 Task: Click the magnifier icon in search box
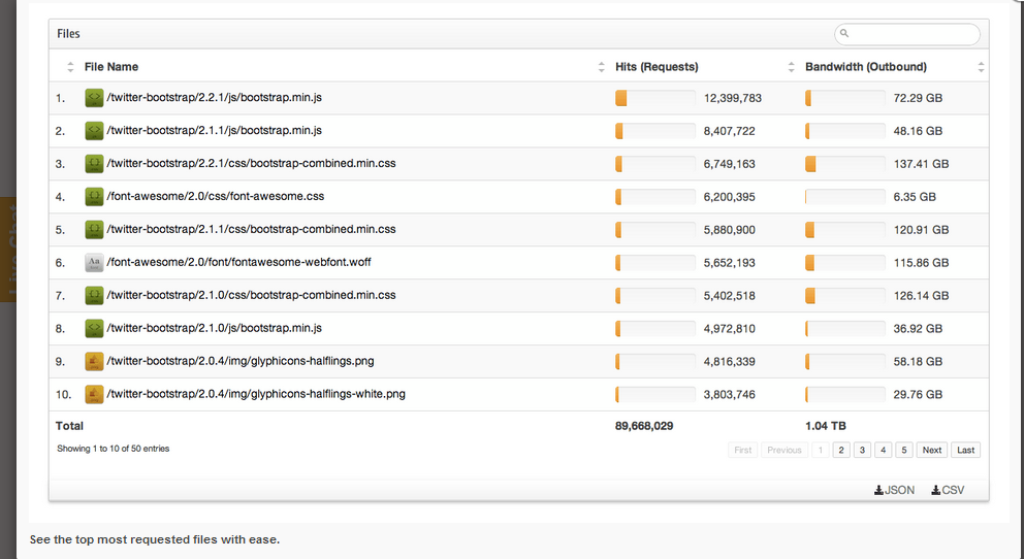[845, 34]
